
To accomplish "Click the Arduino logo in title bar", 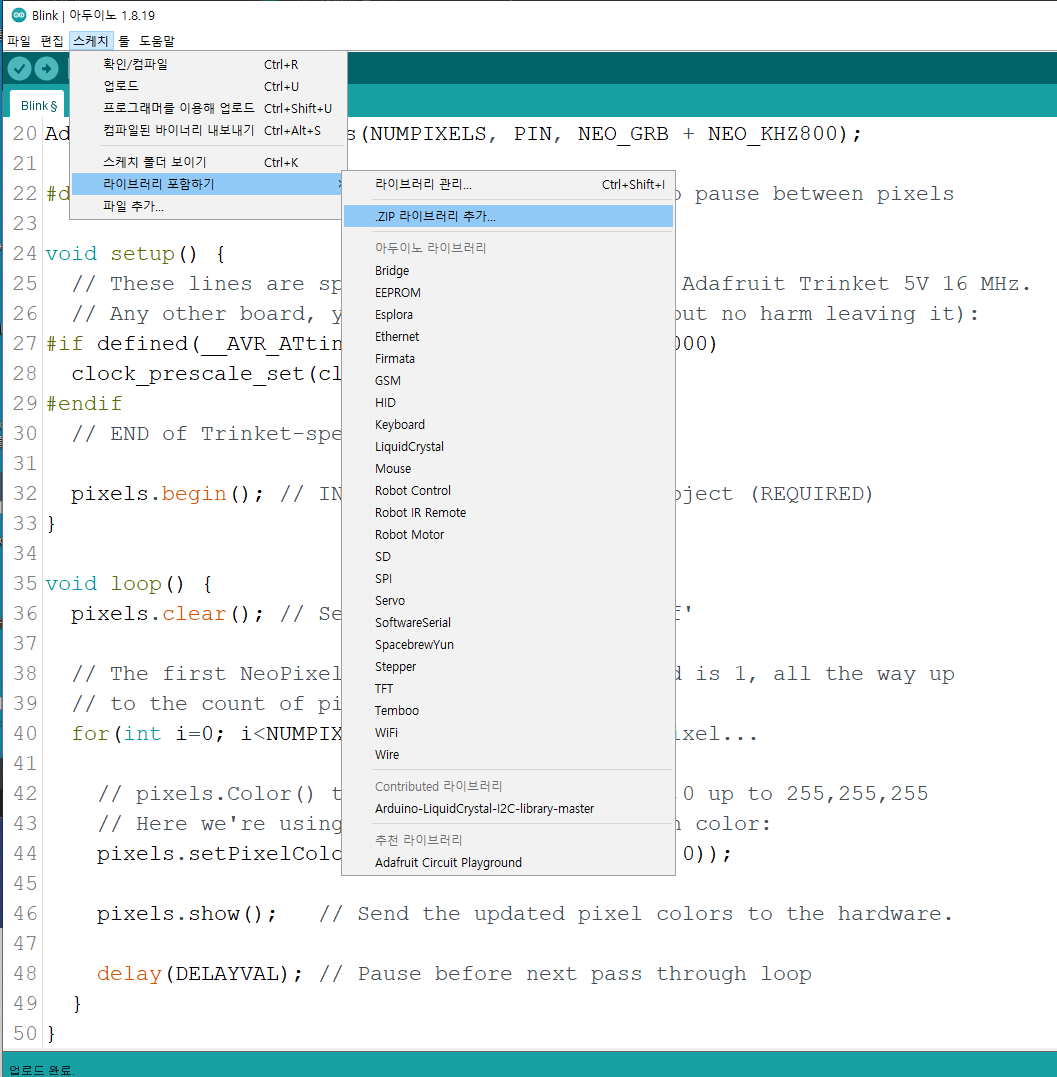I will coord(19,14).
